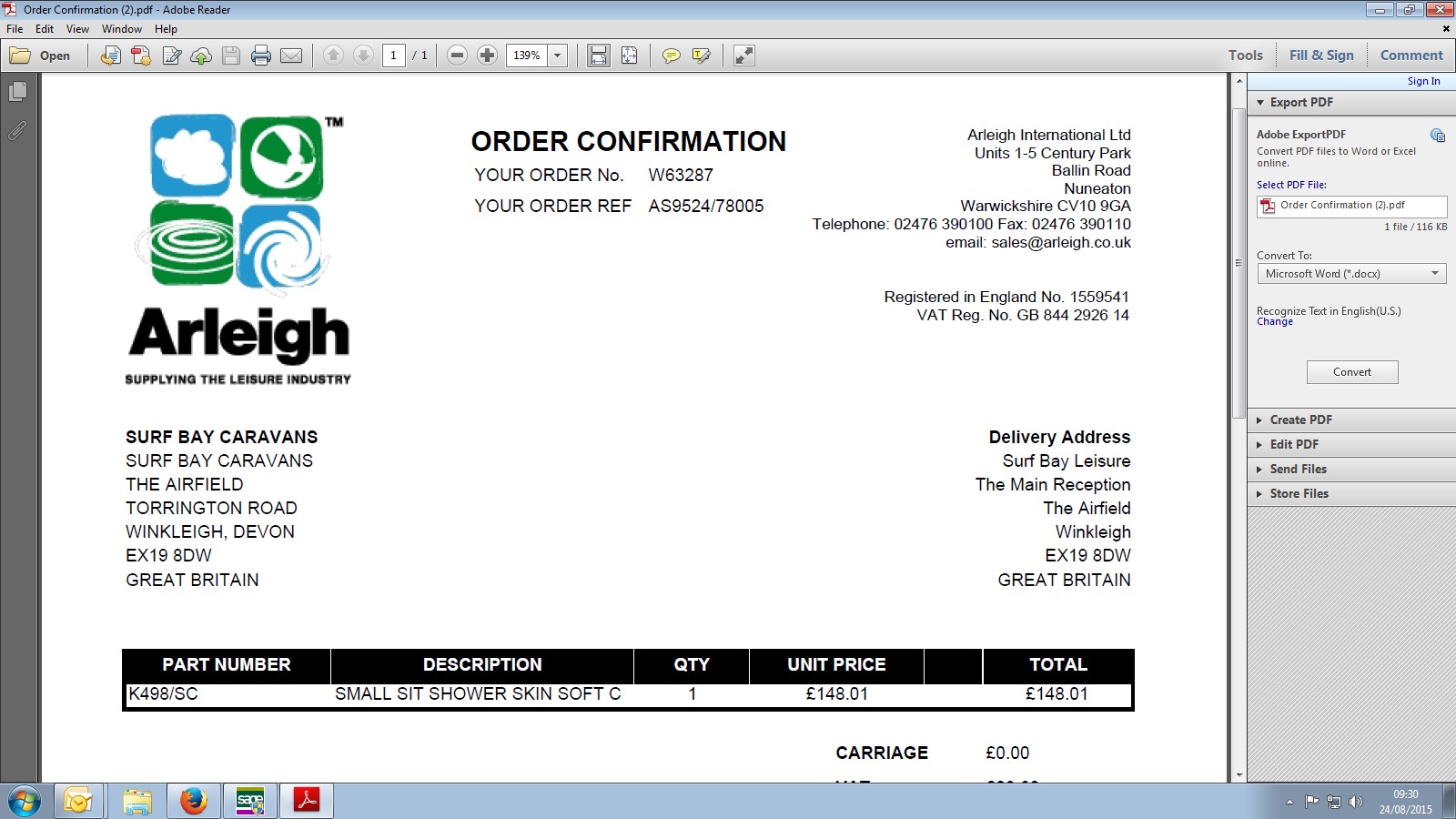Click the email text sales@arleigh.co.uk
This screenshot has height=819, width=1456.
[x=1061, y=243]
